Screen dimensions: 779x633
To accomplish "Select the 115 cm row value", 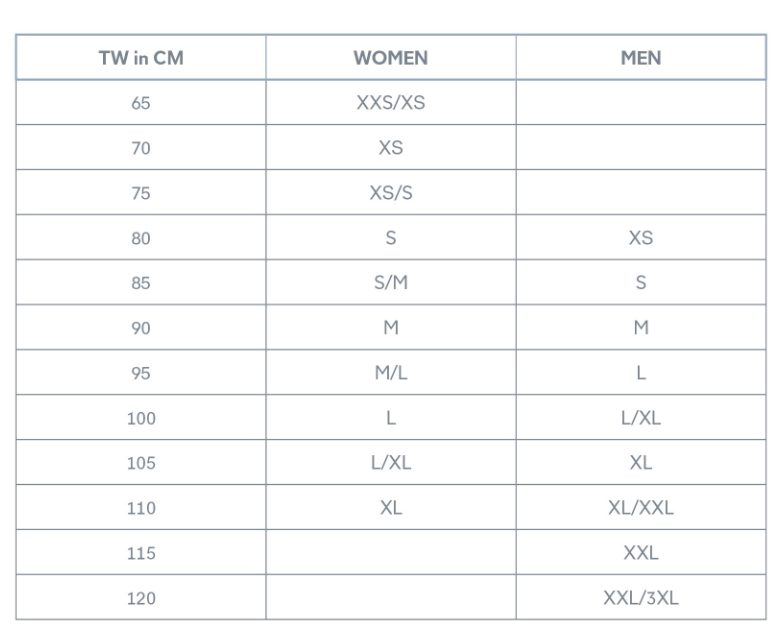I will (x=141, y=553).
